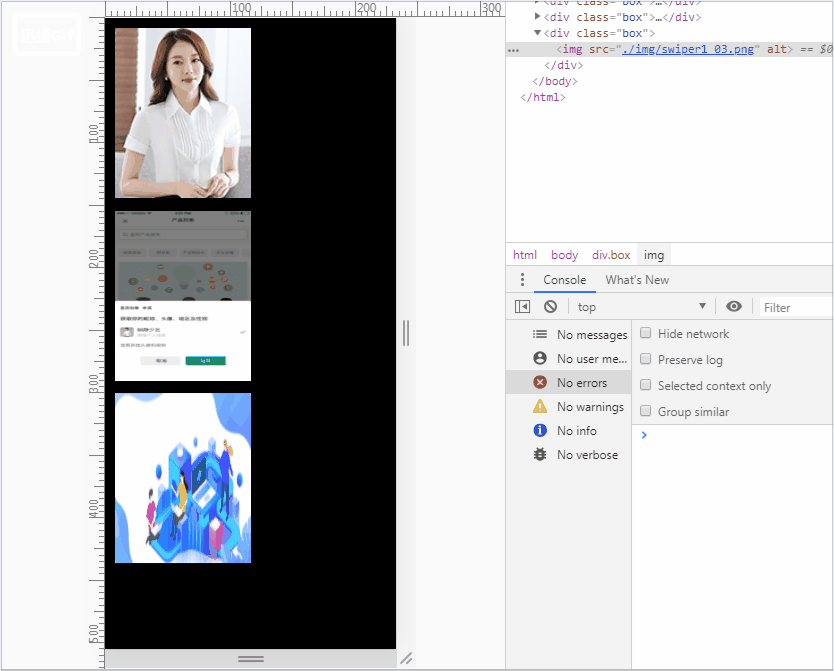
Task: Open the top JavaScript context dropdown
Action: point(642,307)
